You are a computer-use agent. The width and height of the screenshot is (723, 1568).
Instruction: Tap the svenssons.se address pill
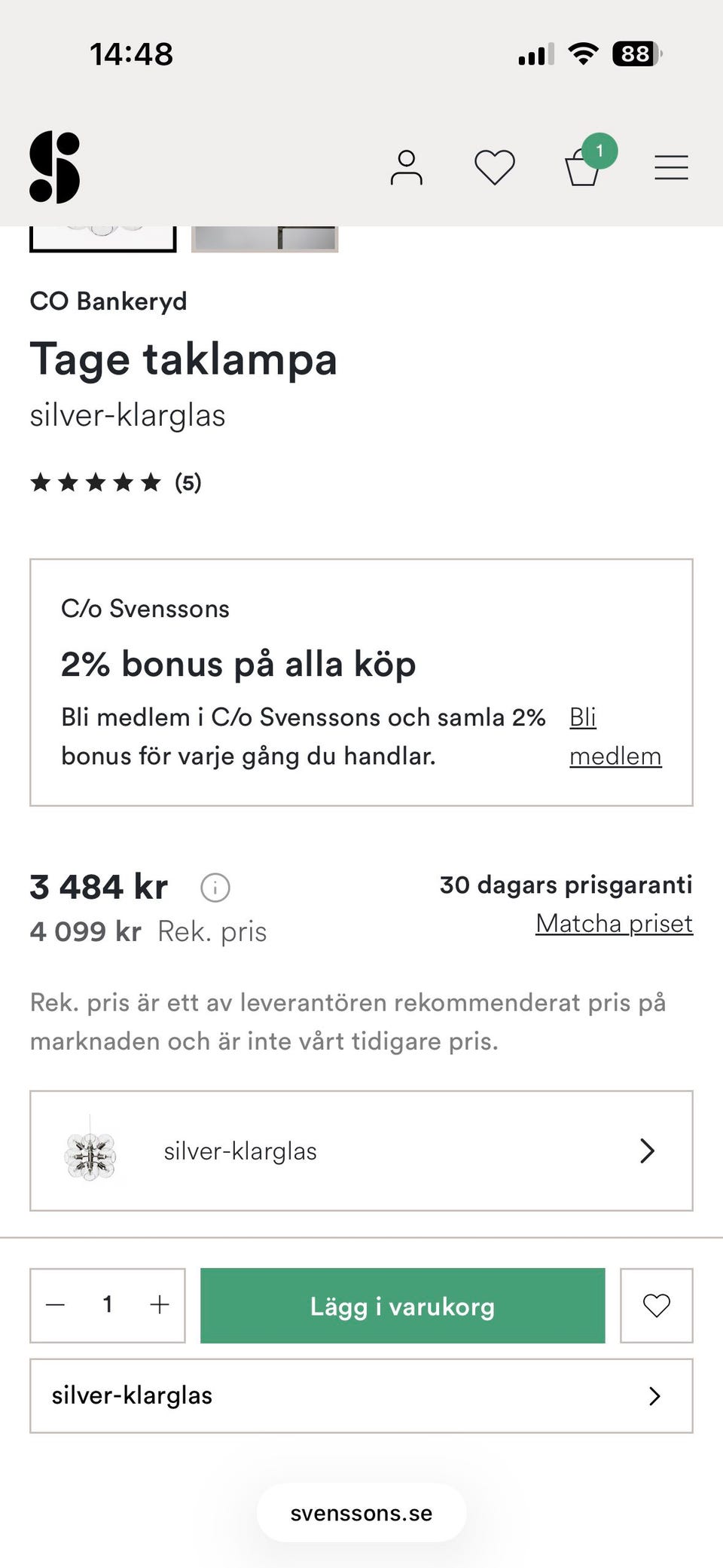(361, 1513)
